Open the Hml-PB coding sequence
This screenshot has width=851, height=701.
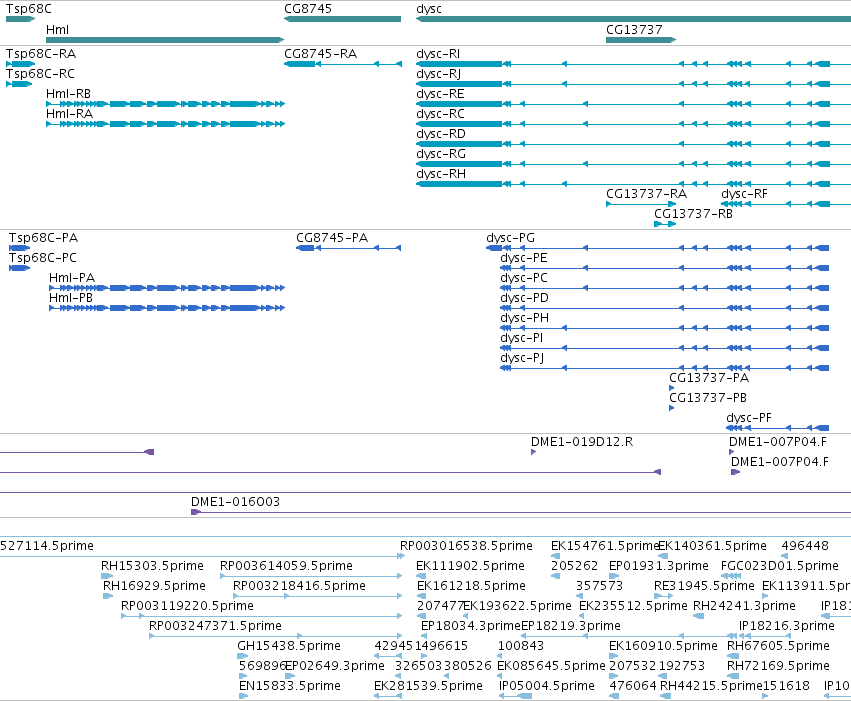[x=167, y=308]
